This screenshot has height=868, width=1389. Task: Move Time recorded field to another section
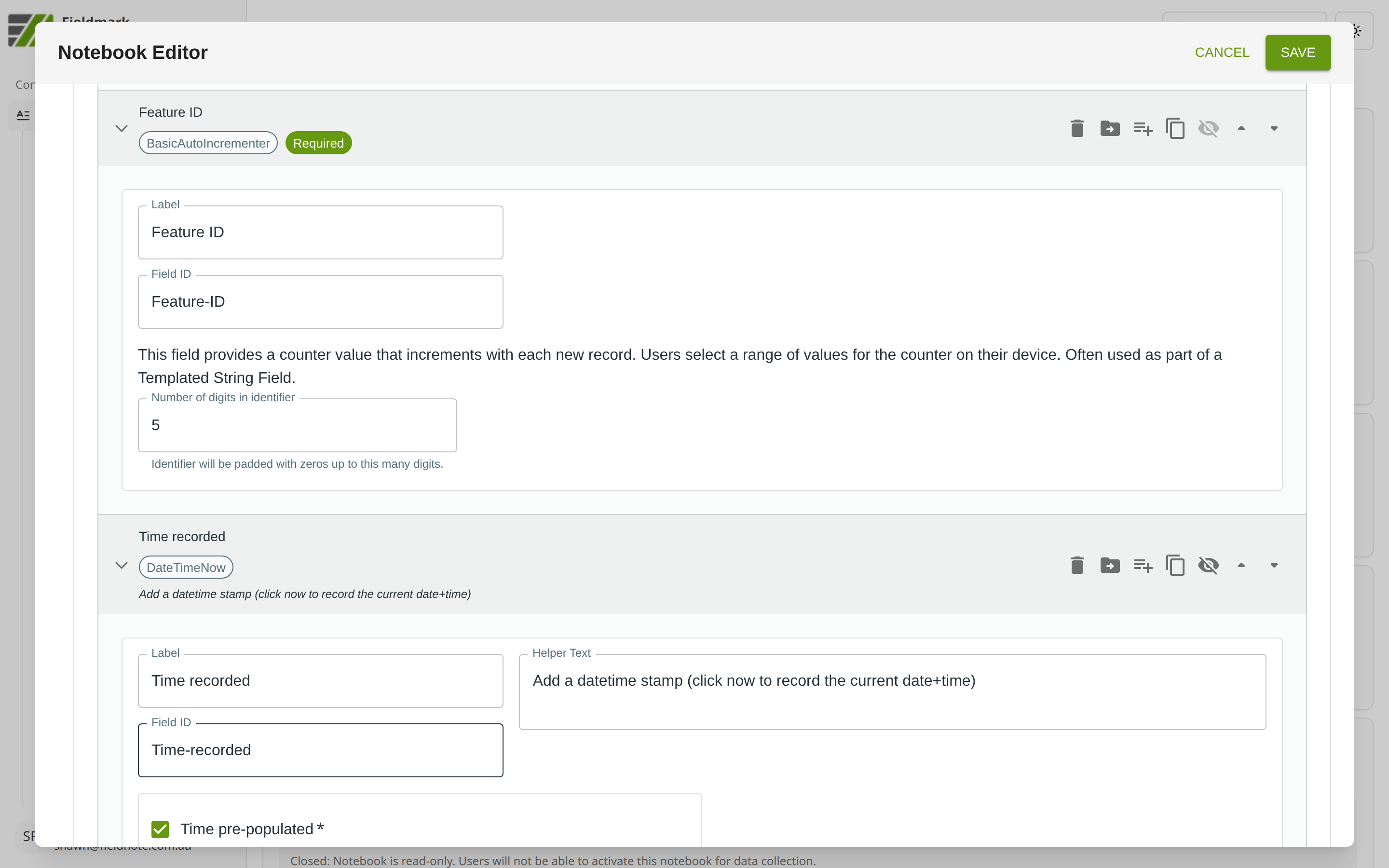click(1109, 566)
